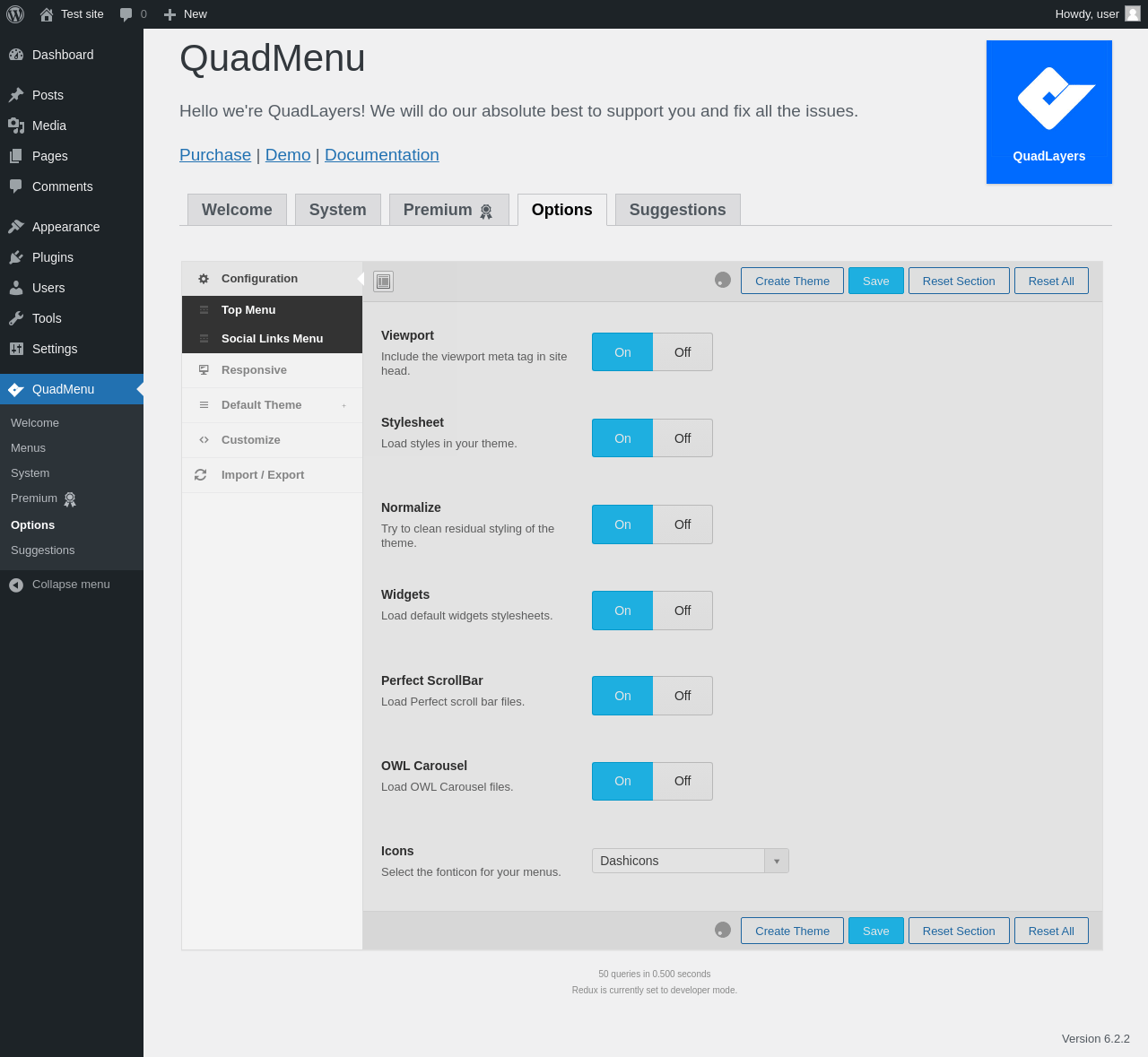Open Premium in QuadMenu submenu
This screenshot has width=1148, height=1057.
[x=72, y=498]
